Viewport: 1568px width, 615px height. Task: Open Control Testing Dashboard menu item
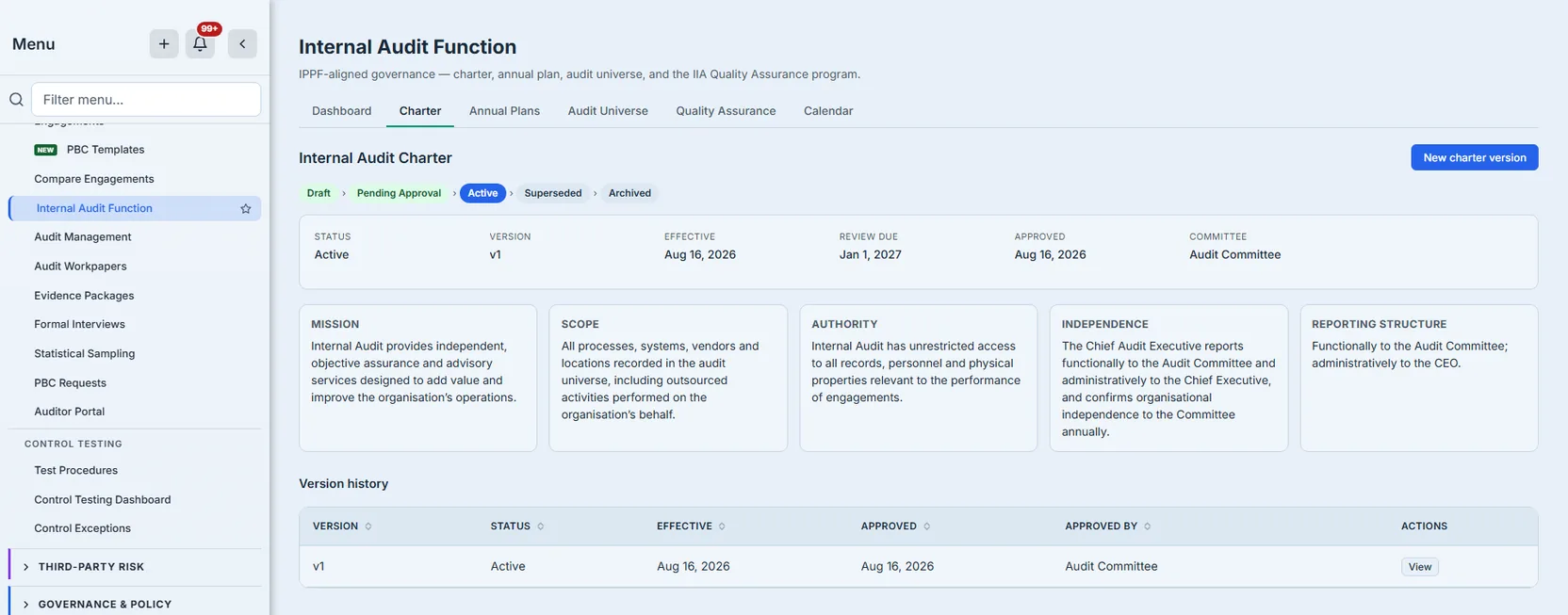(x=103, y=499)
